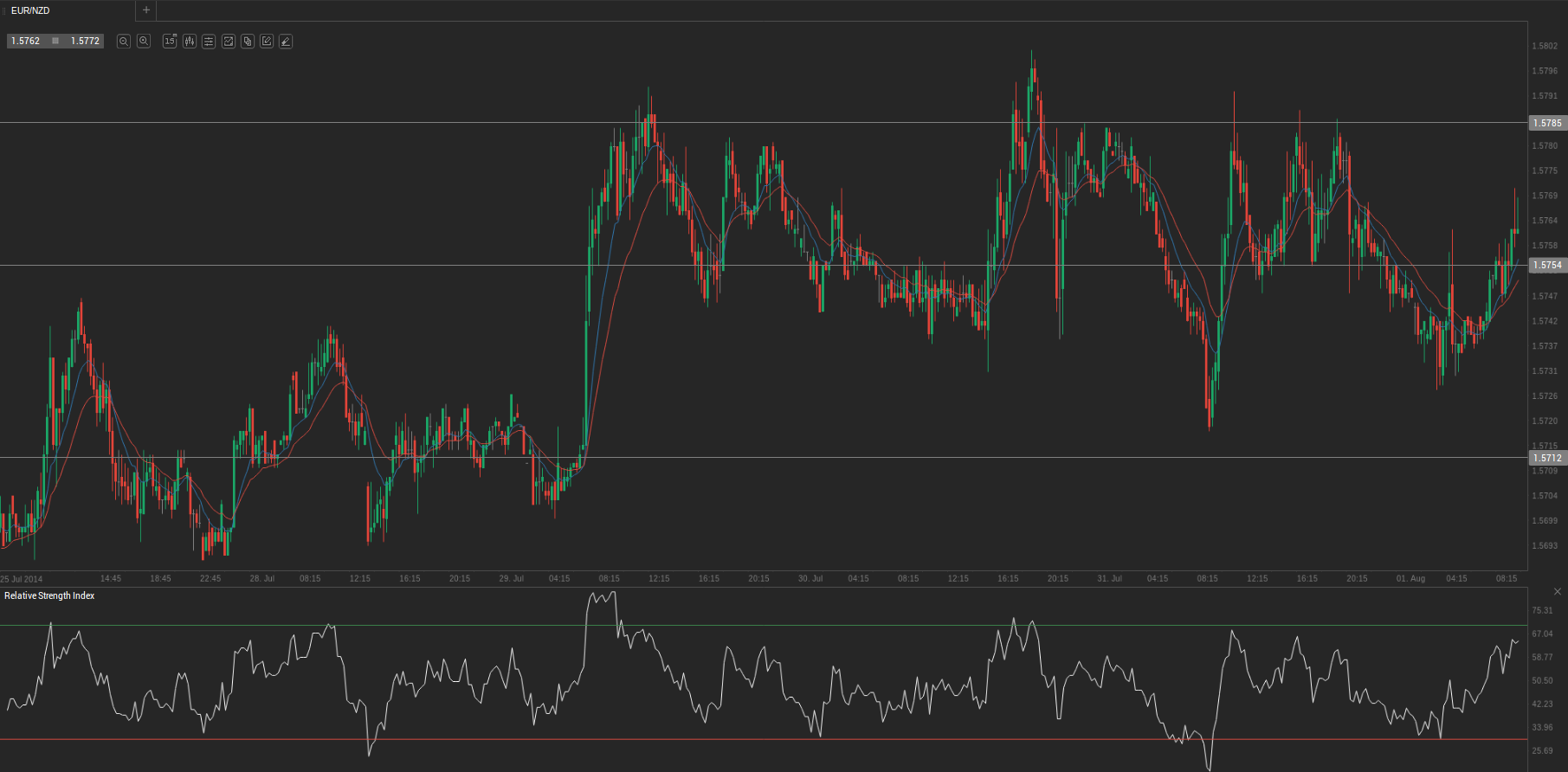Add a new chart tab with plus
The image size is (1568, 772).
146,10
